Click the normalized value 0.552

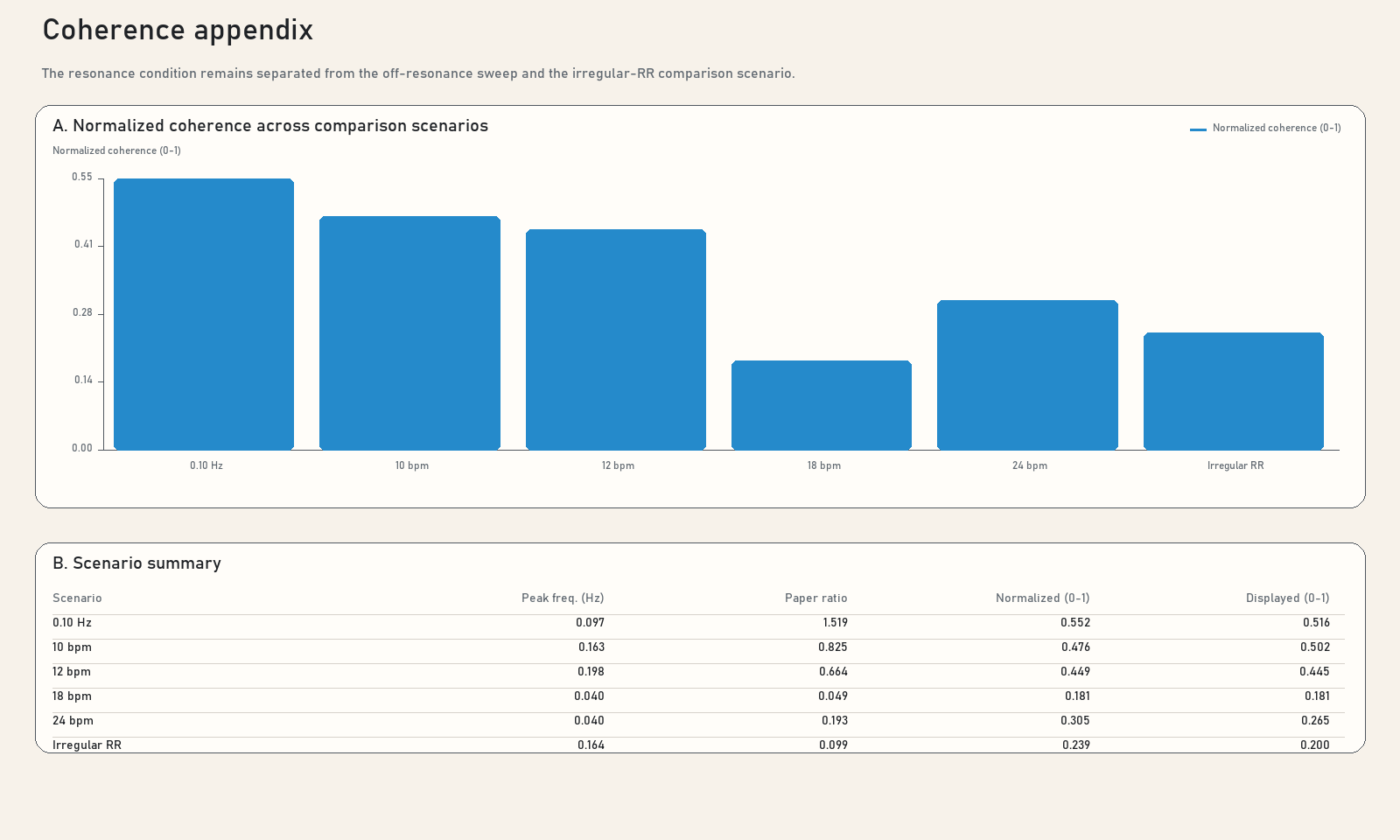tap(1075, 623)
